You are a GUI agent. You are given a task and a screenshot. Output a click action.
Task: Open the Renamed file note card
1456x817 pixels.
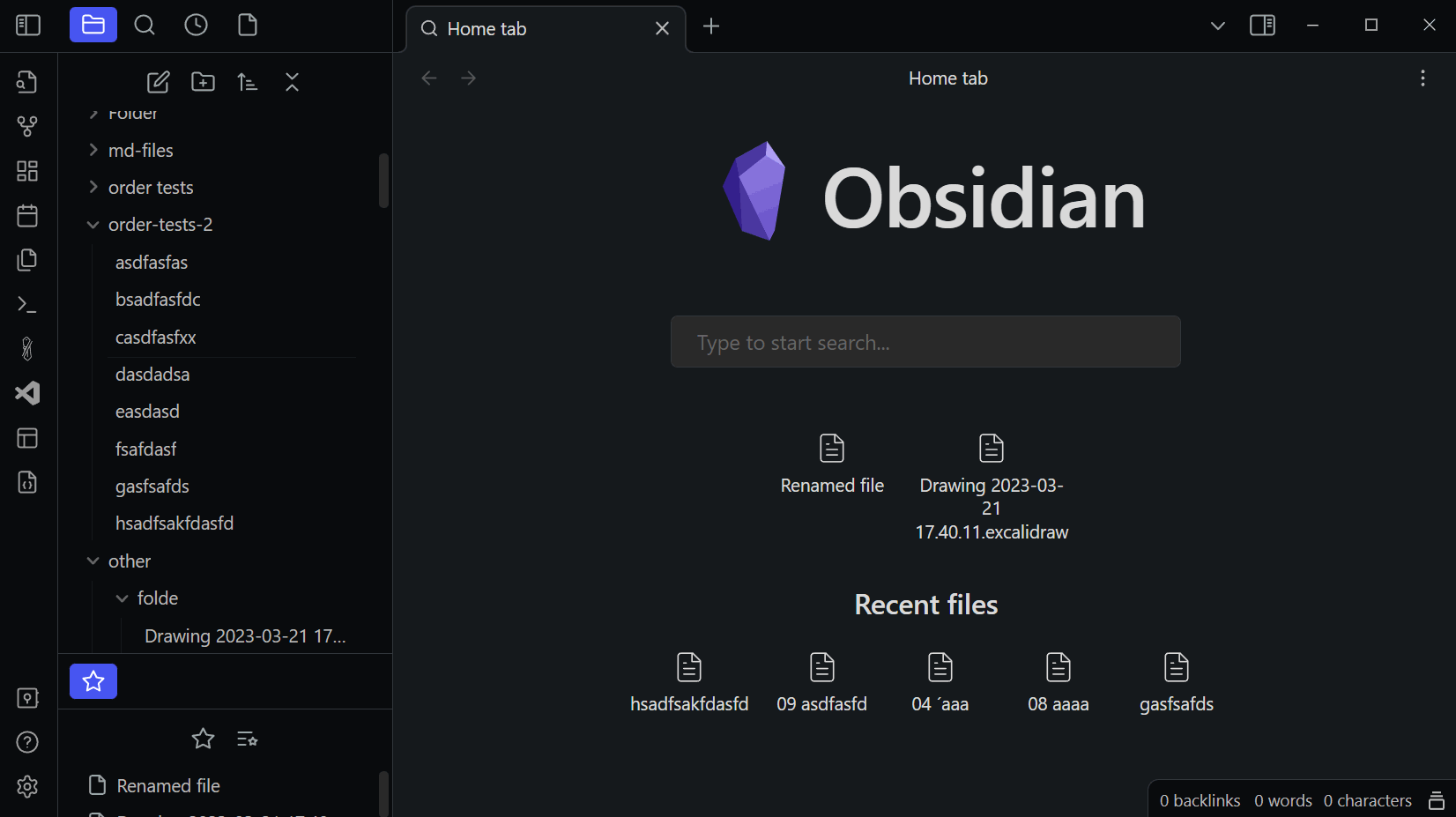coord(831,465)
